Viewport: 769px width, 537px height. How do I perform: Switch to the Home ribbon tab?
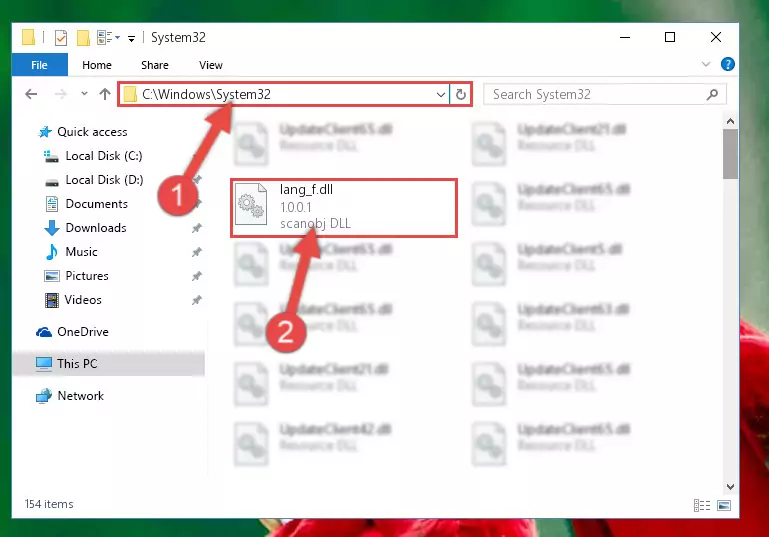97,65
